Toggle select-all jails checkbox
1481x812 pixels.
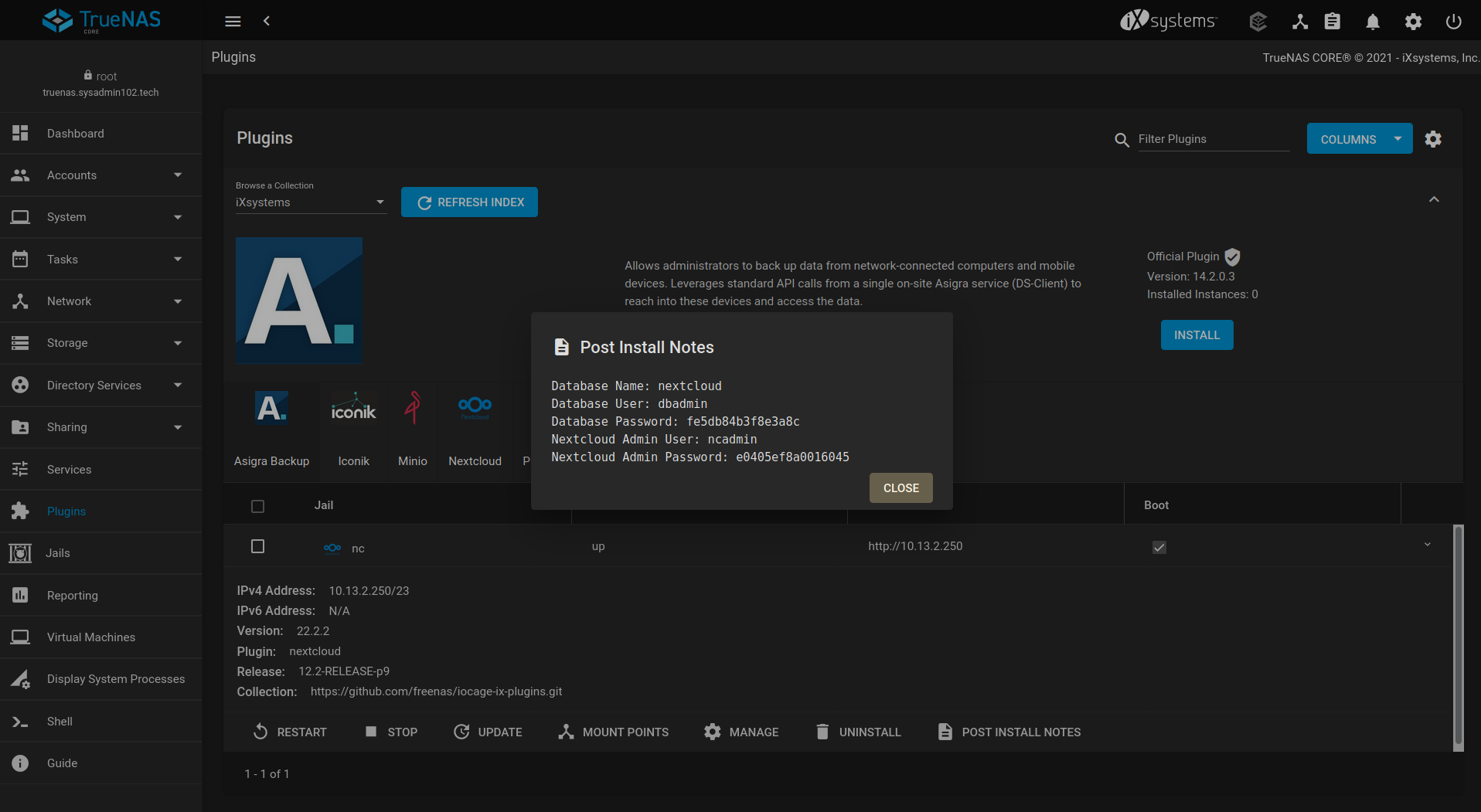click(258, 506)
